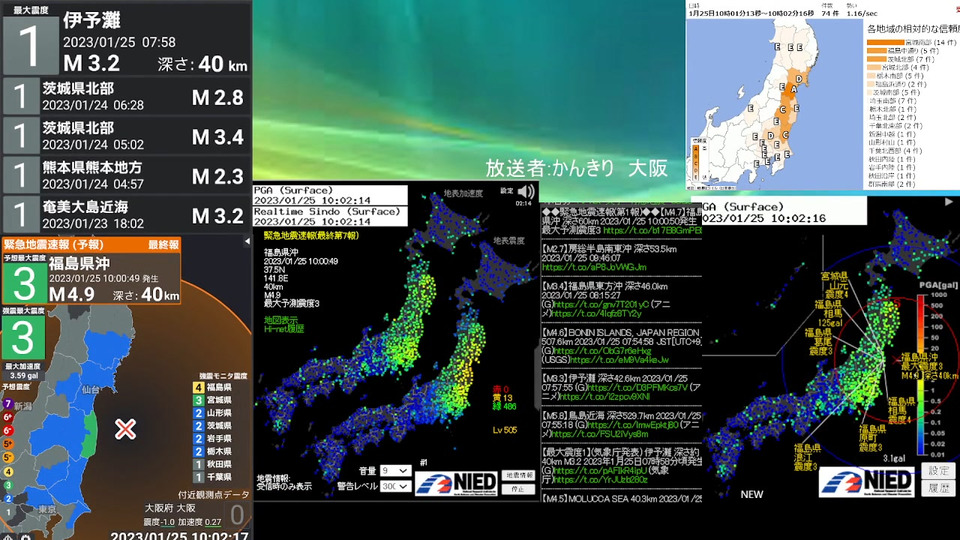Screen dimensions: 960x540
Task: Click the 福島県 浪江 震度3 map callout
Action: 806,457
